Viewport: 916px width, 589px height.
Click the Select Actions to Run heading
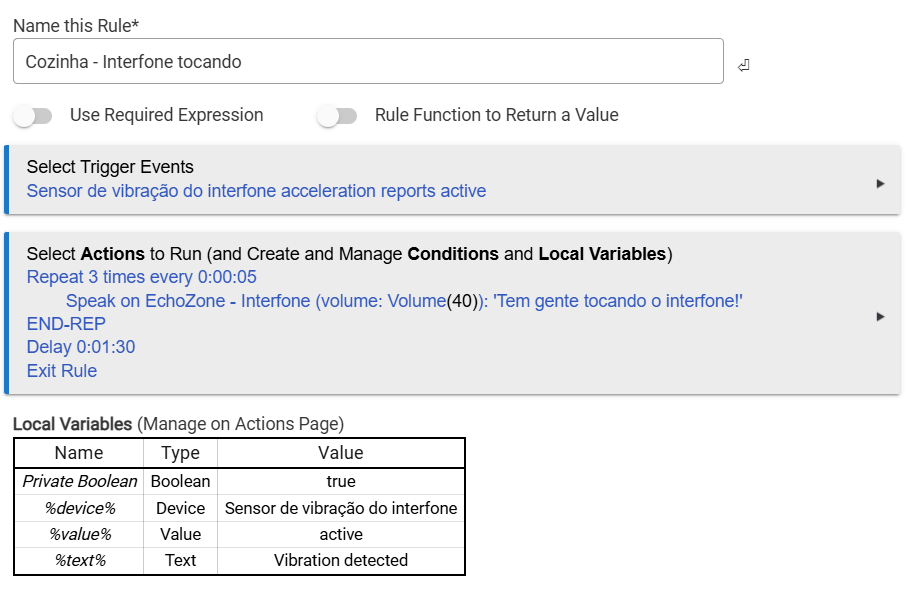coord(349,254)
